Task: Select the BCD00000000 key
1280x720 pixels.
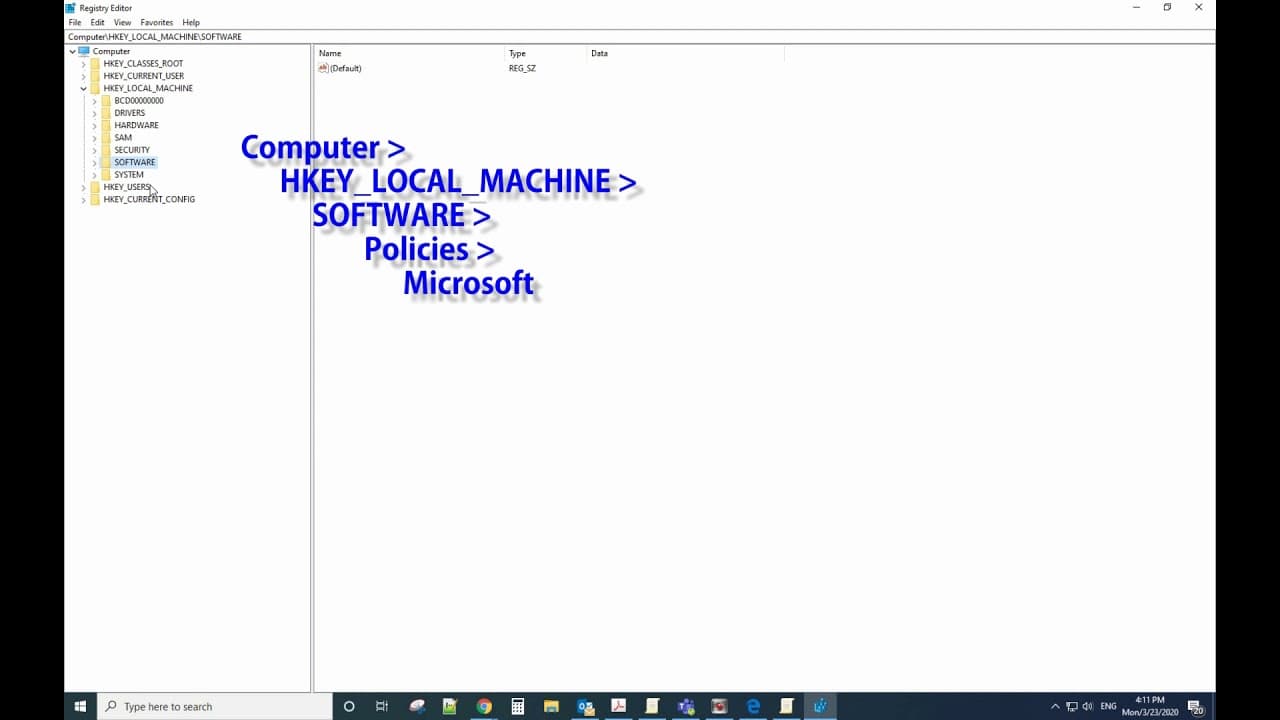Action: click(x=139, y=101)
